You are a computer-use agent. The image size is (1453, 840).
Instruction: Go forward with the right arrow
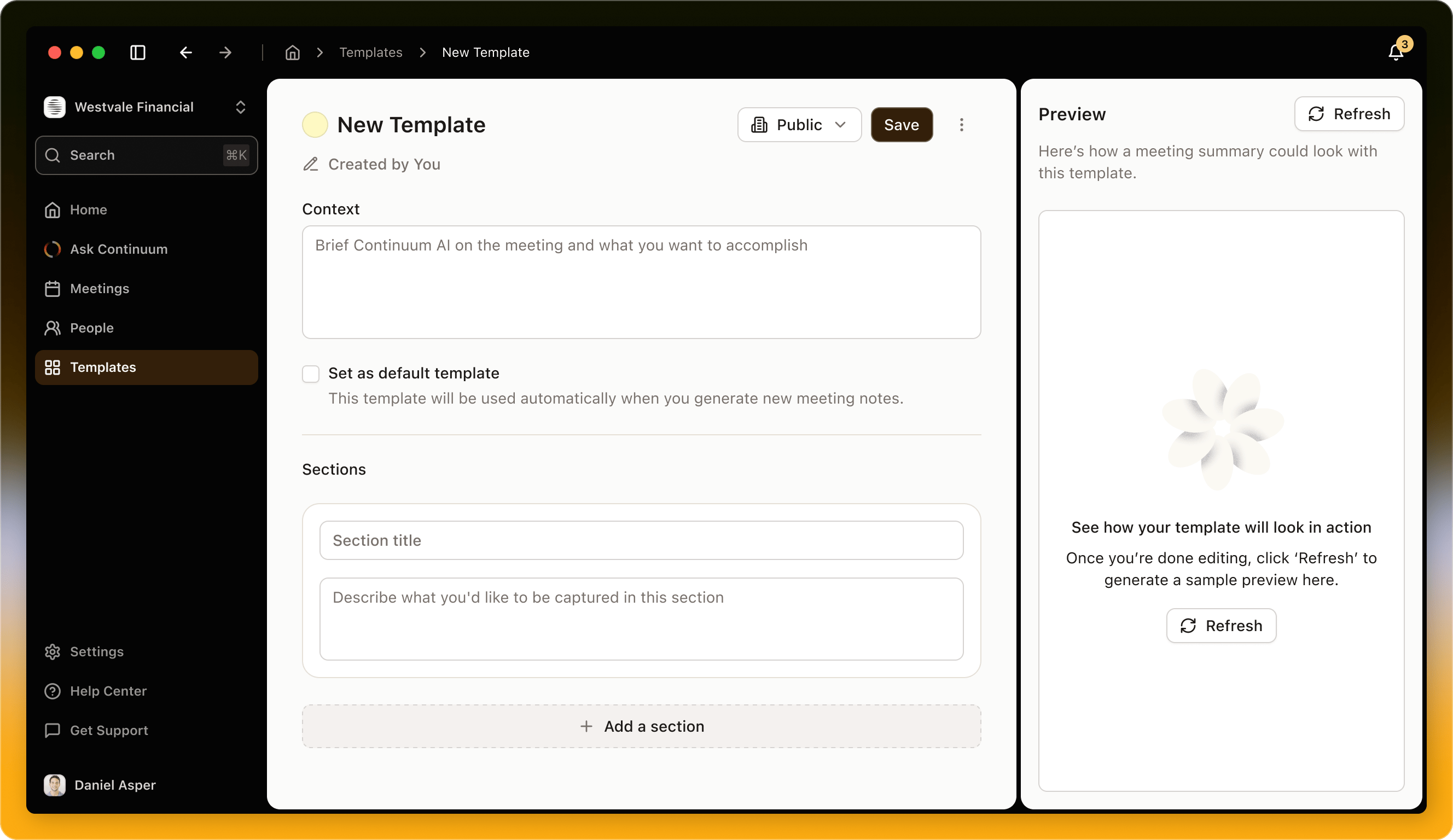coord(225,52)
